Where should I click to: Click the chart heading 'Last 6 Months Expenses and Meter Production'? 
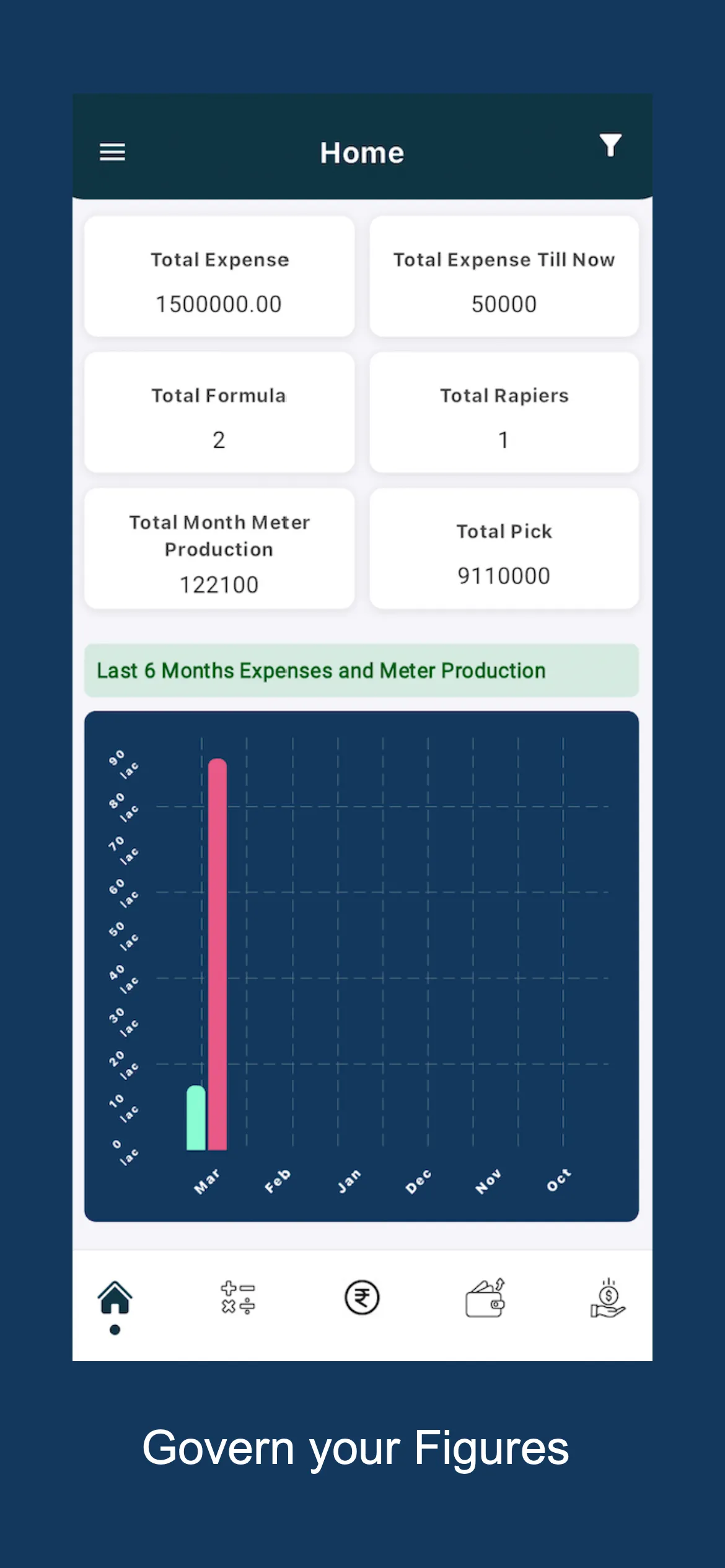click(x=321, y=671)
